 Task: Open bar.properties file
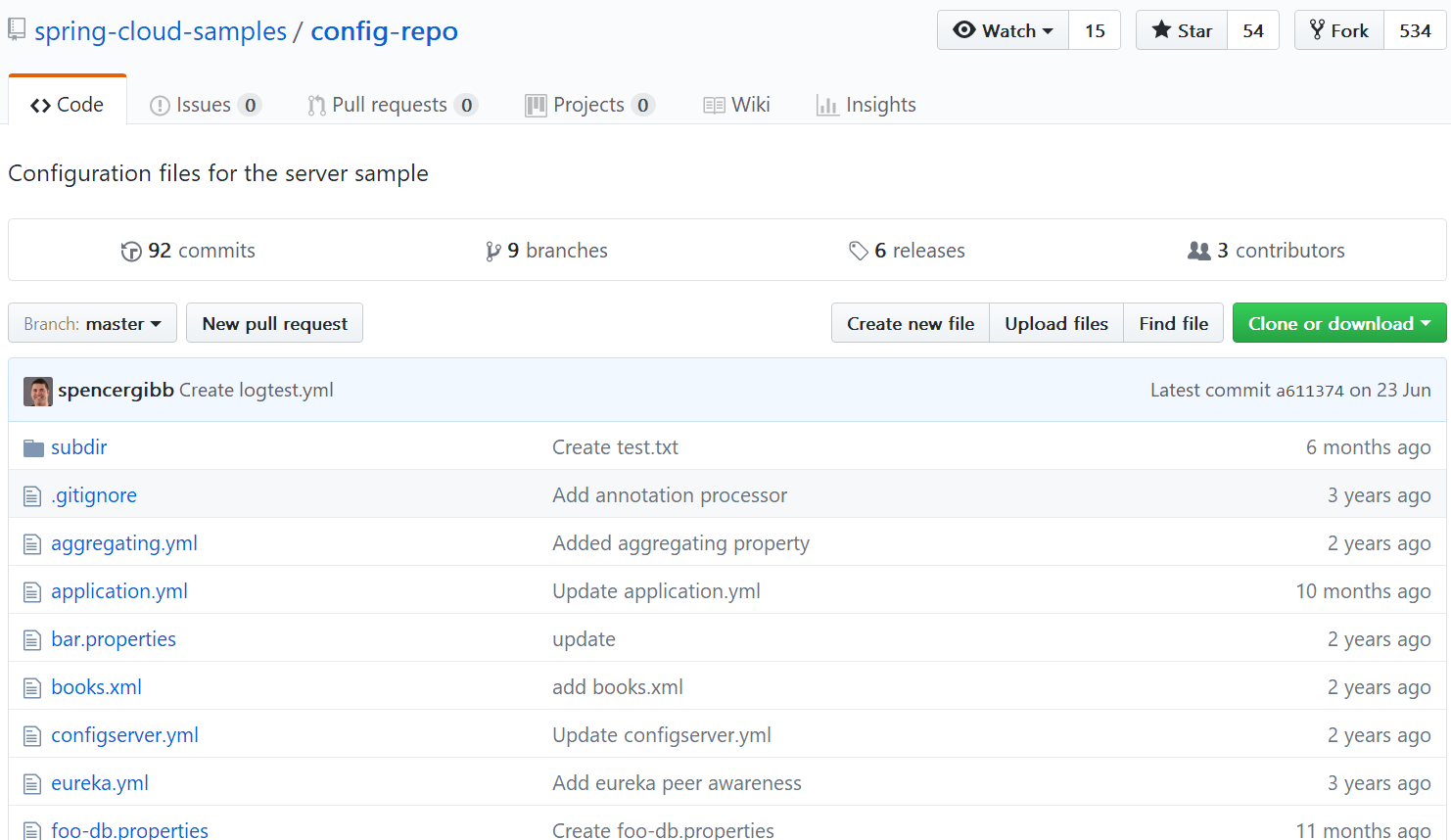coord(114,639)
